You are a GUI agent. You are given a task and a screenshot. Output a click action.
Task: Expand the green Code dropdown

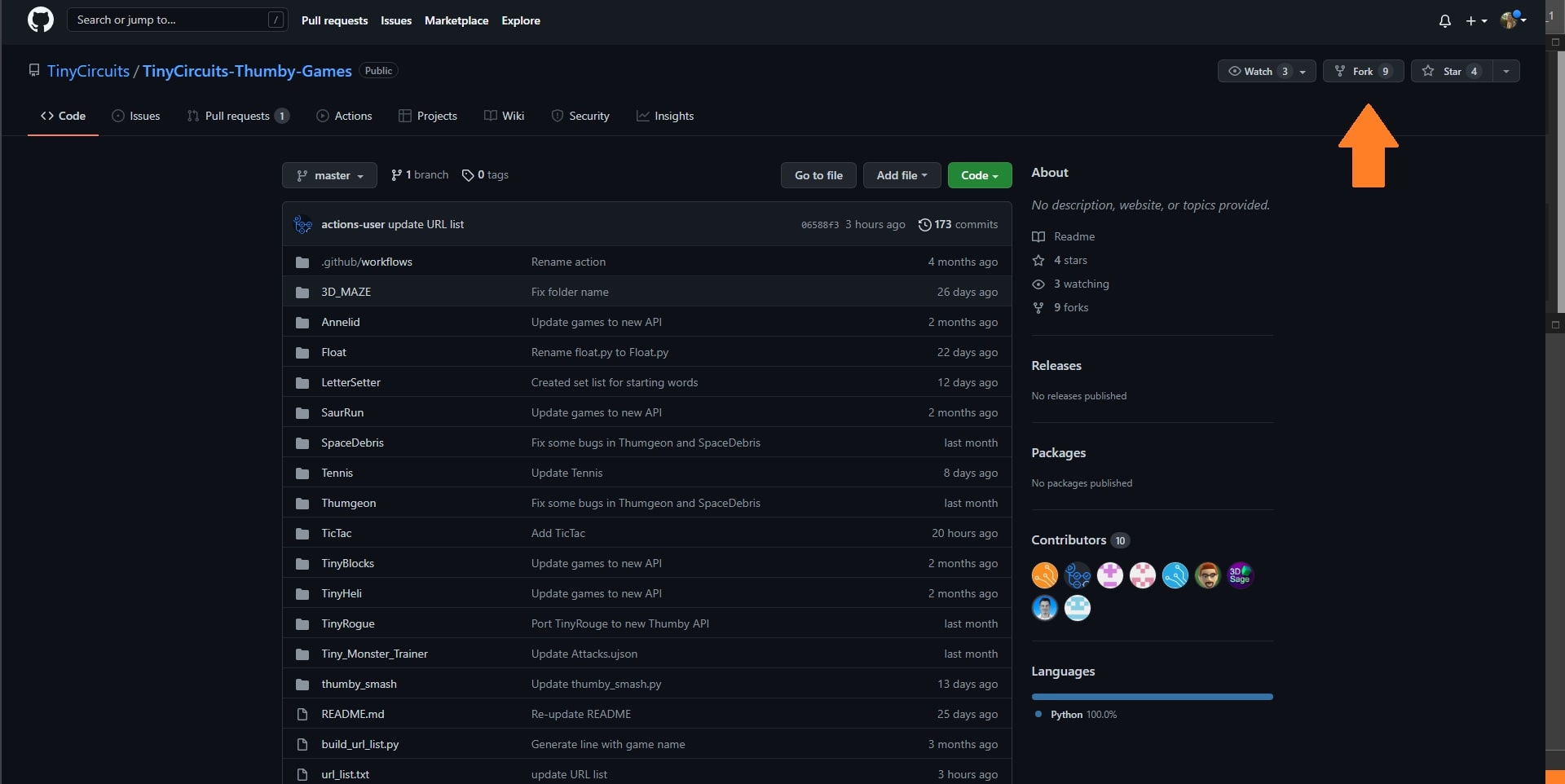click(979, 175)
